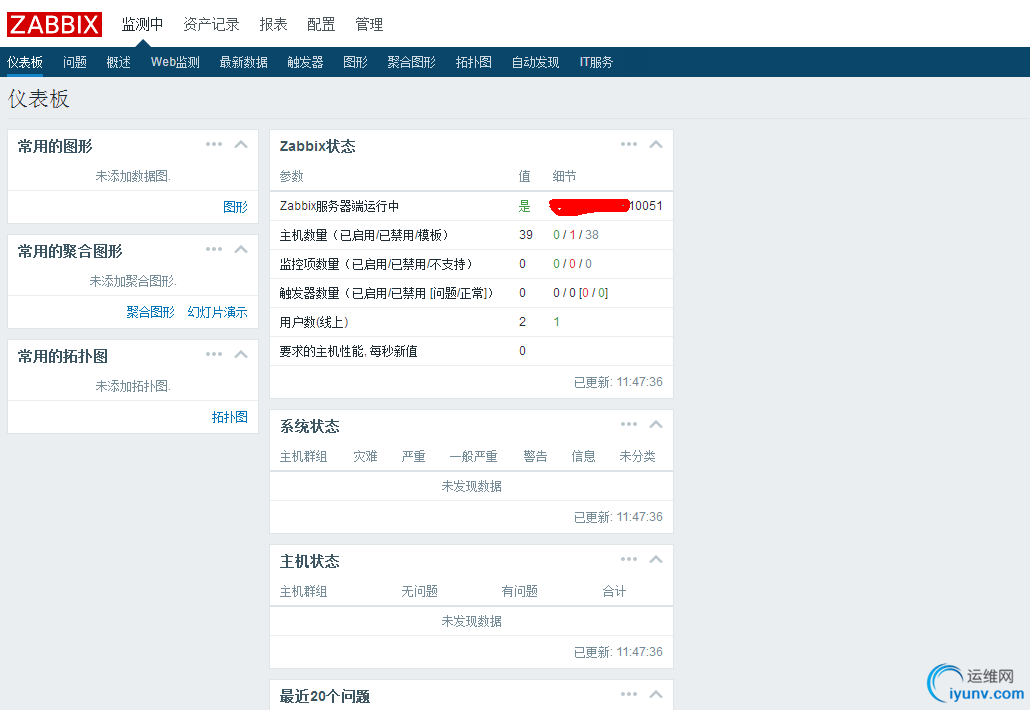Open options menu of 主机状态 widget
Screen dimensions: 1030x710
629,560
